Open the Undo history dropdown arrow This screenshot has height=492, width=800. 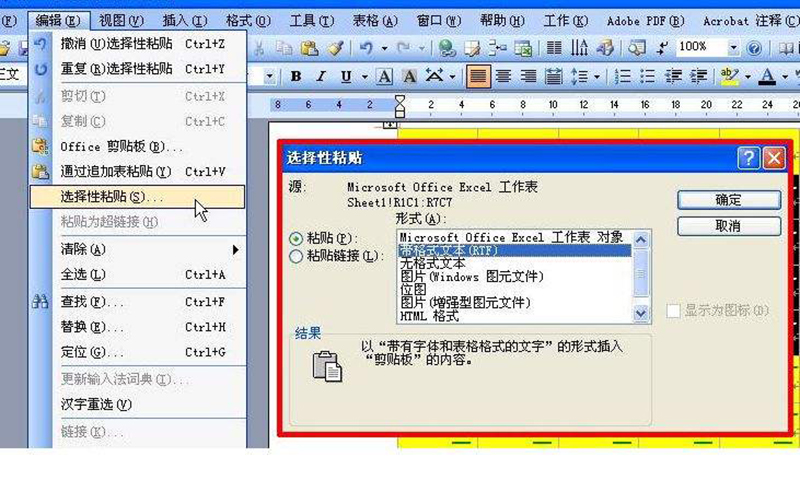[x=384, y=48]
